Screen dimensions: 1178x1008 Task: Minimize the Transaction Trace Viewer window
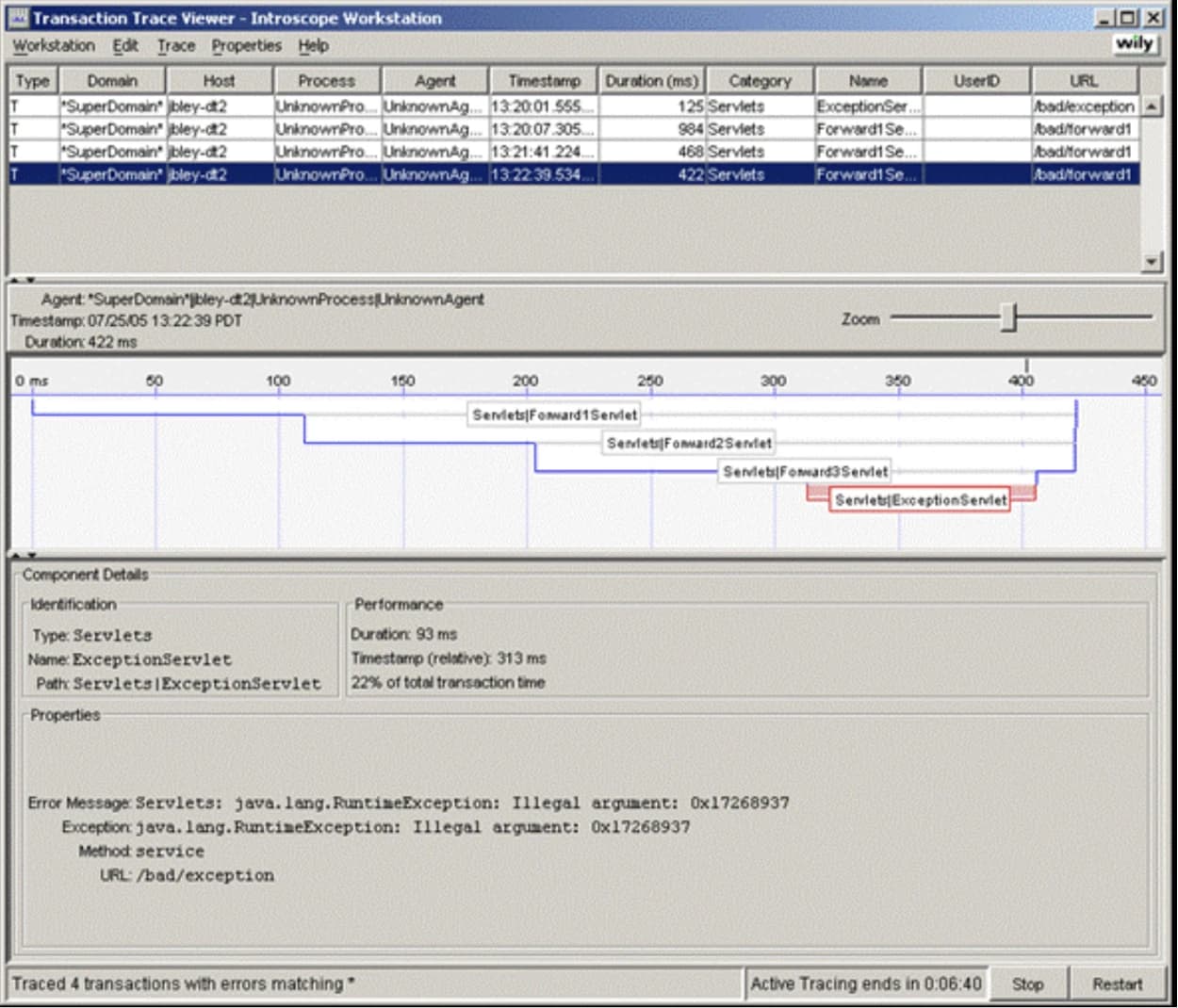click(1106, 18)
